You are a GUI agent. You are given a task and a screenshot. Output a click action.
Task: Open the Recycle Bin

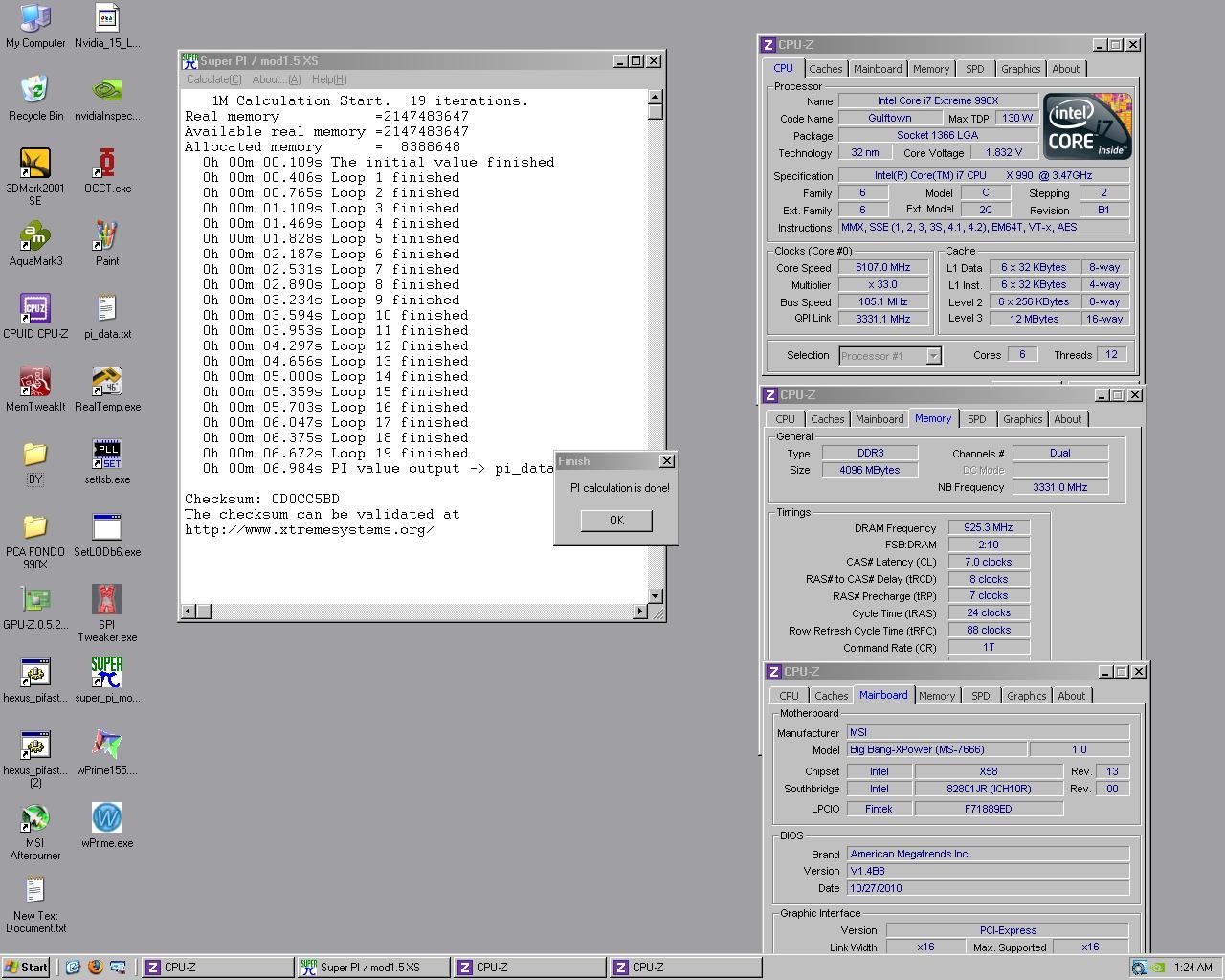pyautogui.click(x=35, y=98)
